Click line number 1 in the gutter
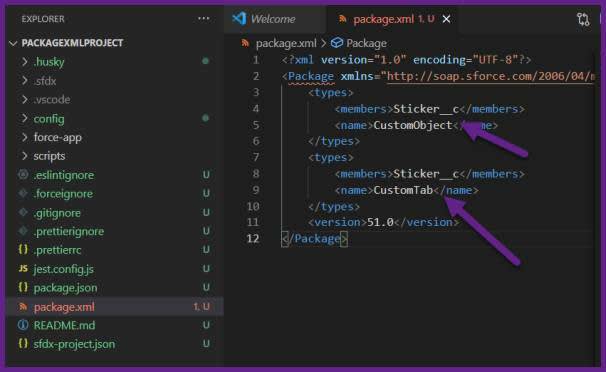606x372 pixels. pyautogui.click(x=255, y=60)
